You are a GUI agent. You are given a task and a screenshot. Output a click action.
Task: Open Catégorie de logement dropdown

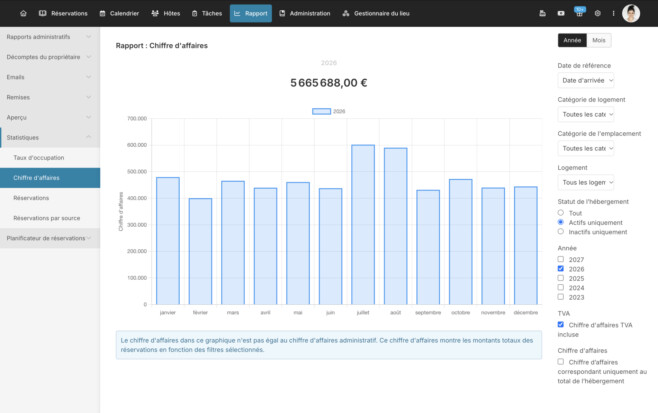point(586,114)
